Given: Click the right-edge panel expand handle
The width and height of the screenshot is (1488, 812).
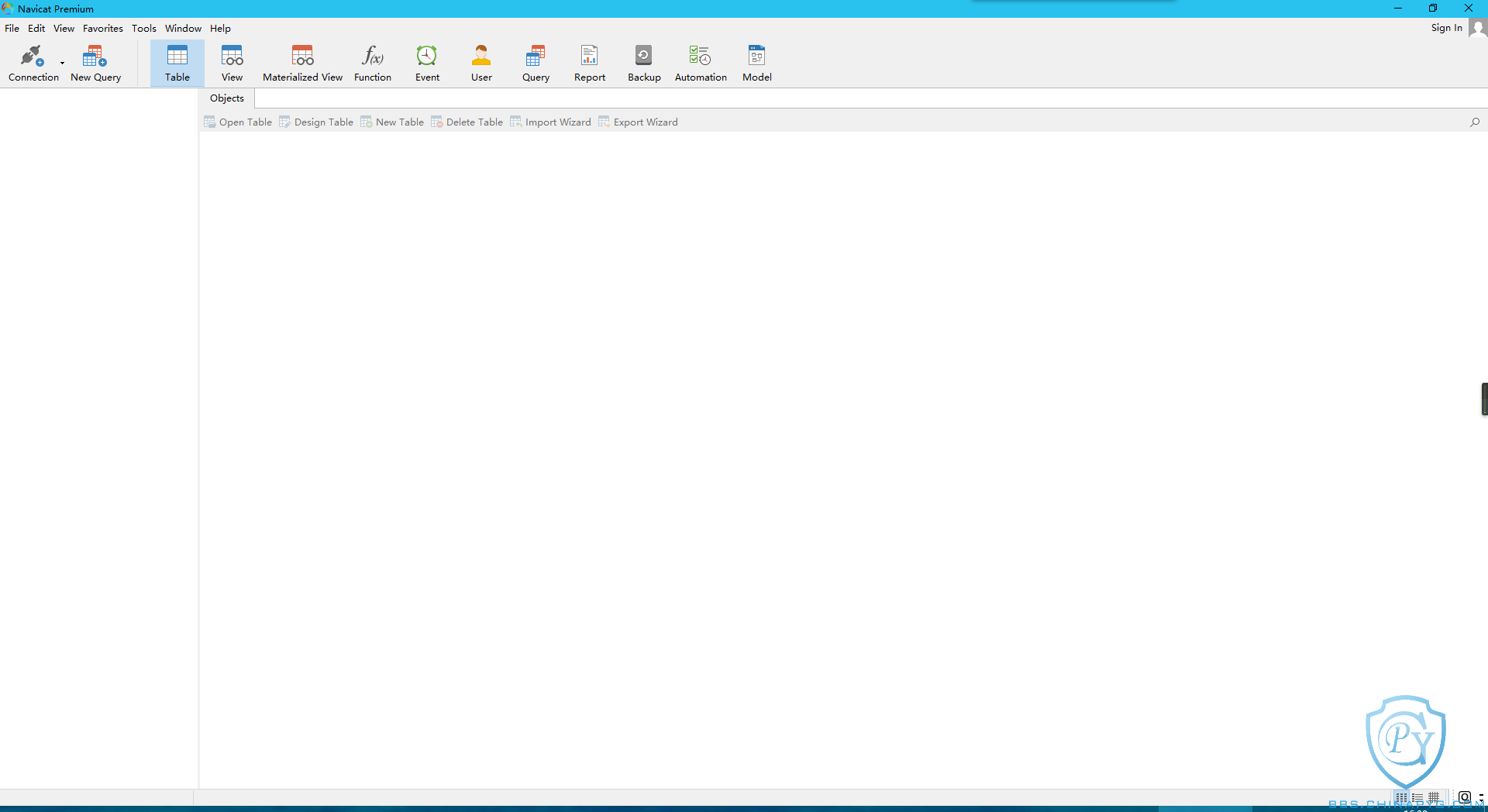Looking at the screenshot, I should point(1484,399).
